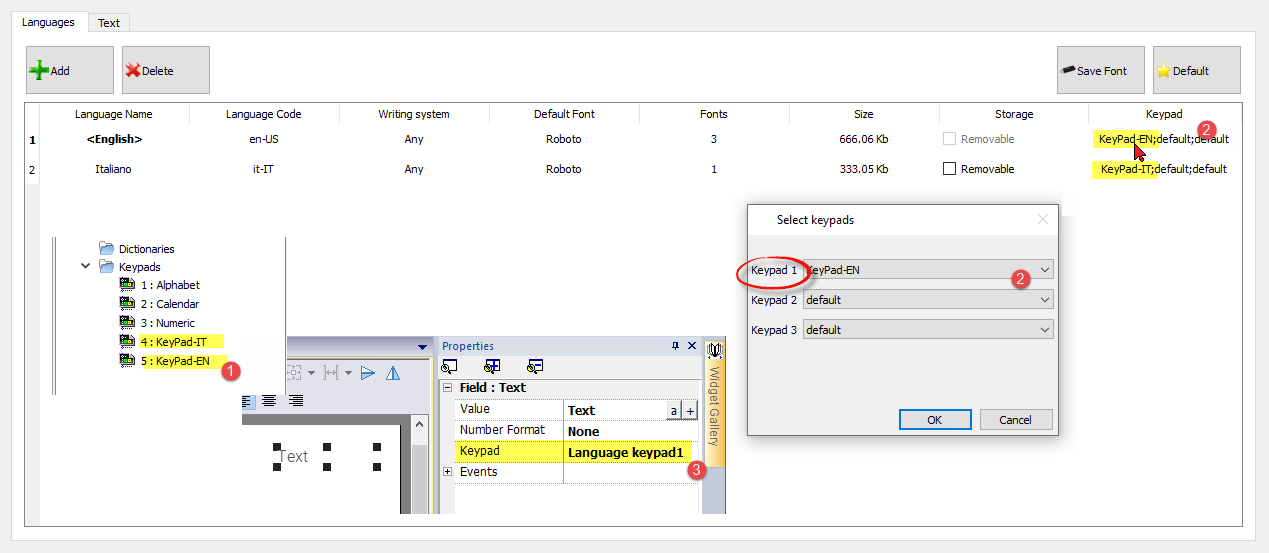1269x553 pixels.
Task: Click the <English> language name cell
Action: coord(113,139)
